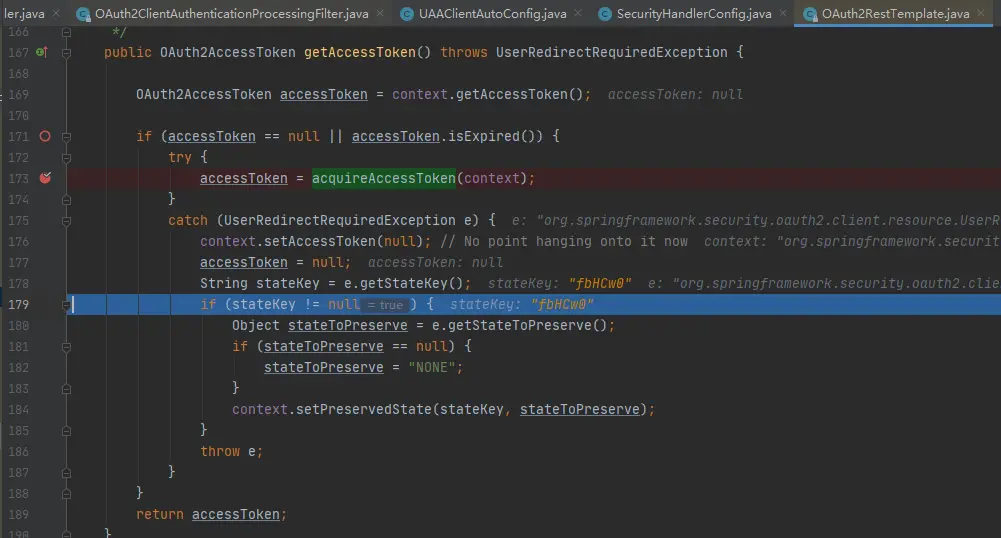1001x538 pixels.
Task: Click e.getStateKey() on line 178
Action: pos(404,283)
